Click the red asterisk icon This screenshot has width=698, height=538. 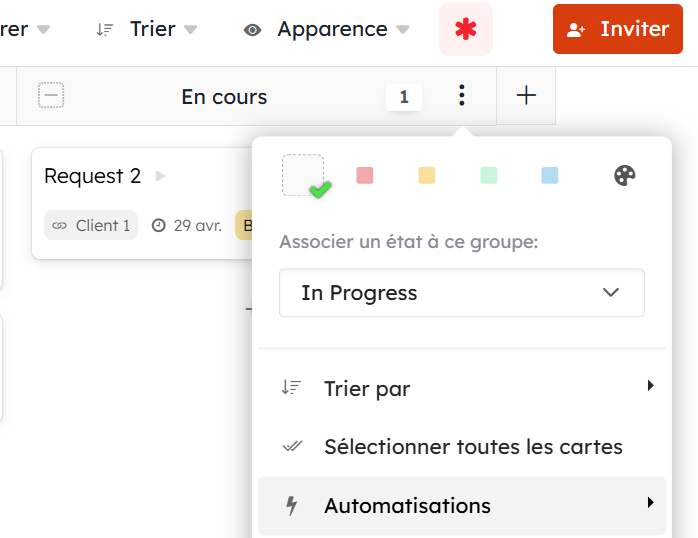465,29
